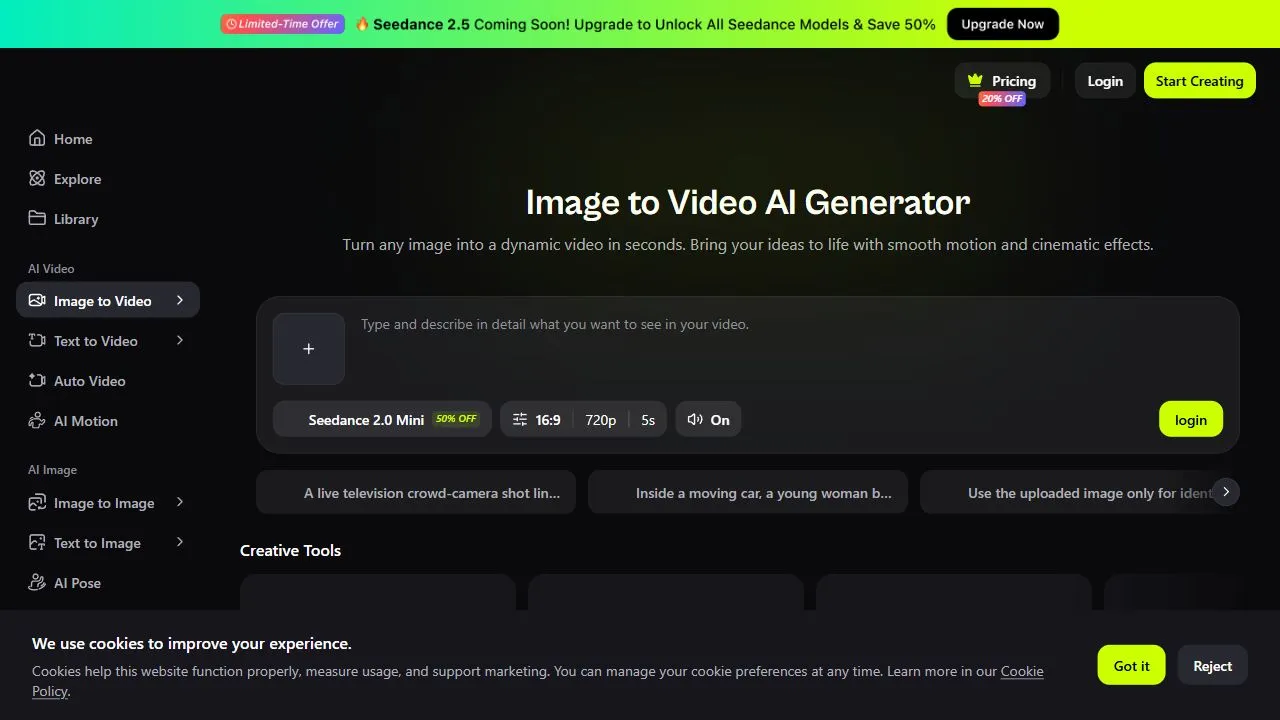This screenshot has height=720, width=1280.
Task: Click Login in the header
Action: pos(1105,81)
